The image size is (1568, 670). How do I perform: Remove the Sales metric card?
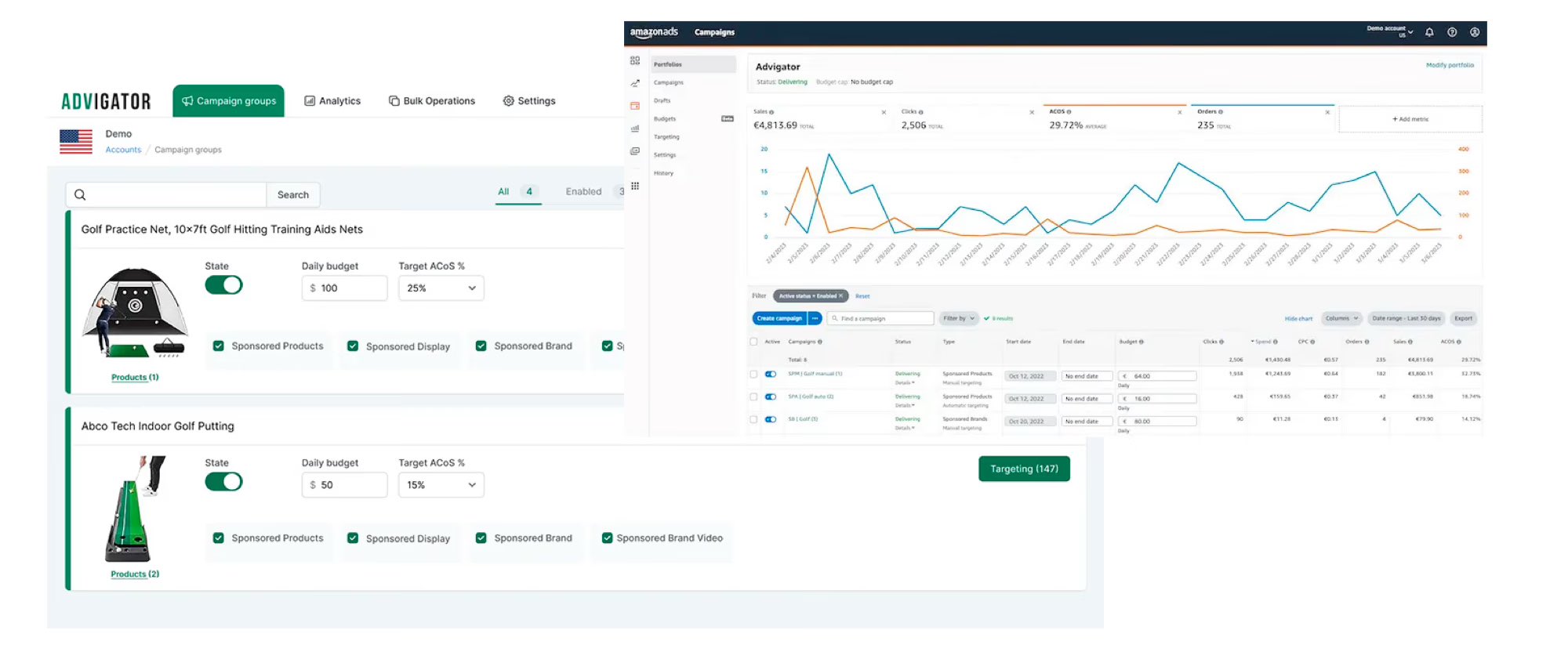(884, 112)
